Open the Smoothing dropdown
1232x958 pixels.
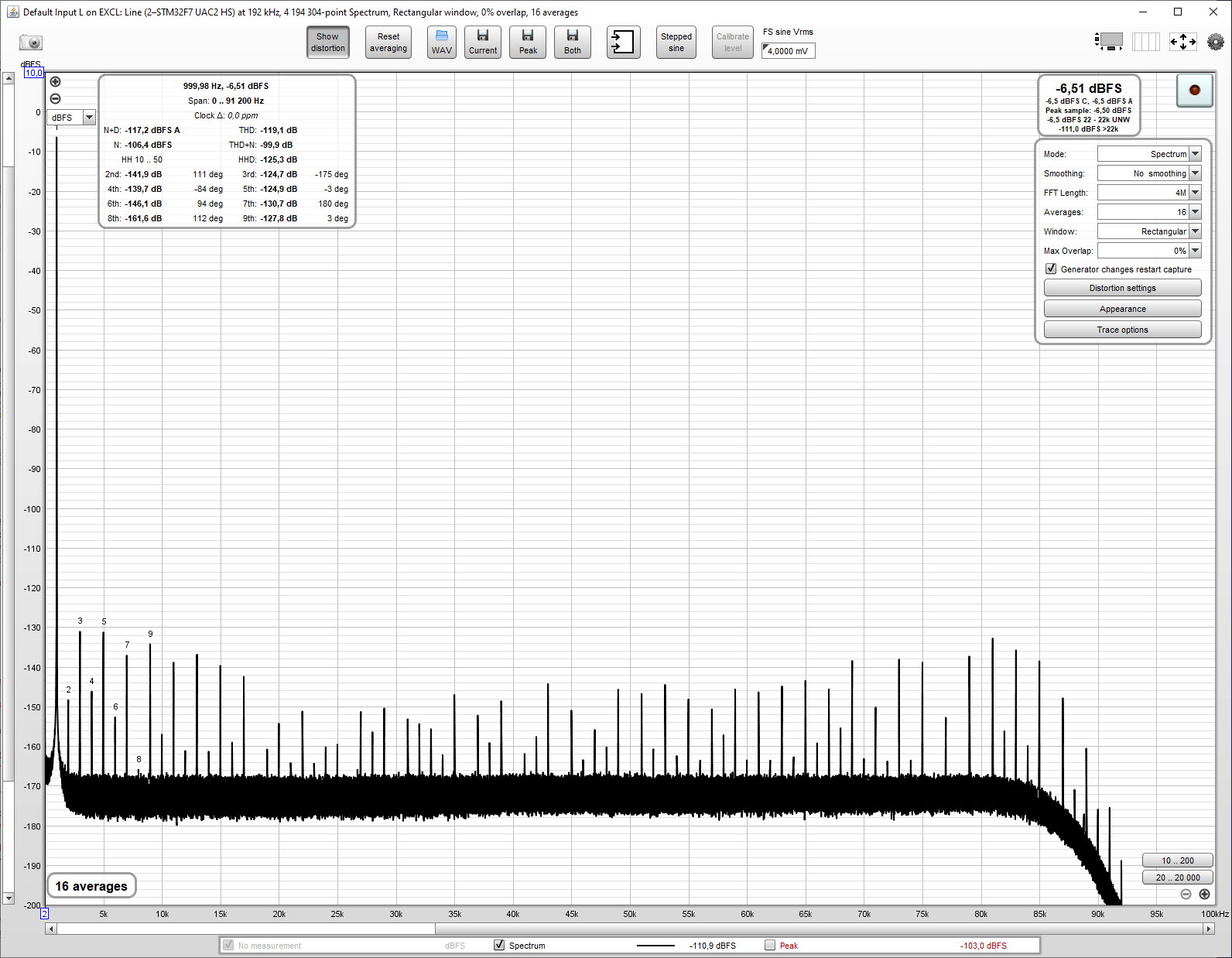[x=1149, y=173]
